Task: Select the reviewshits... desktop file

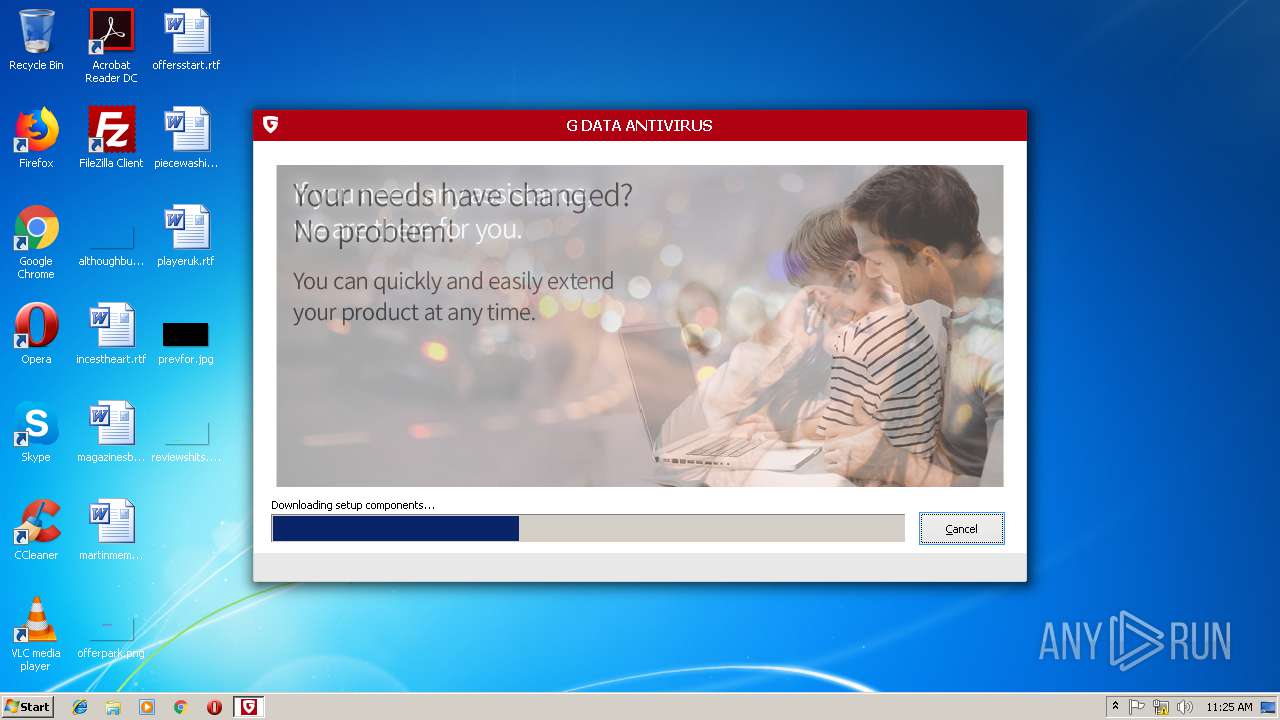Action: 186,440
